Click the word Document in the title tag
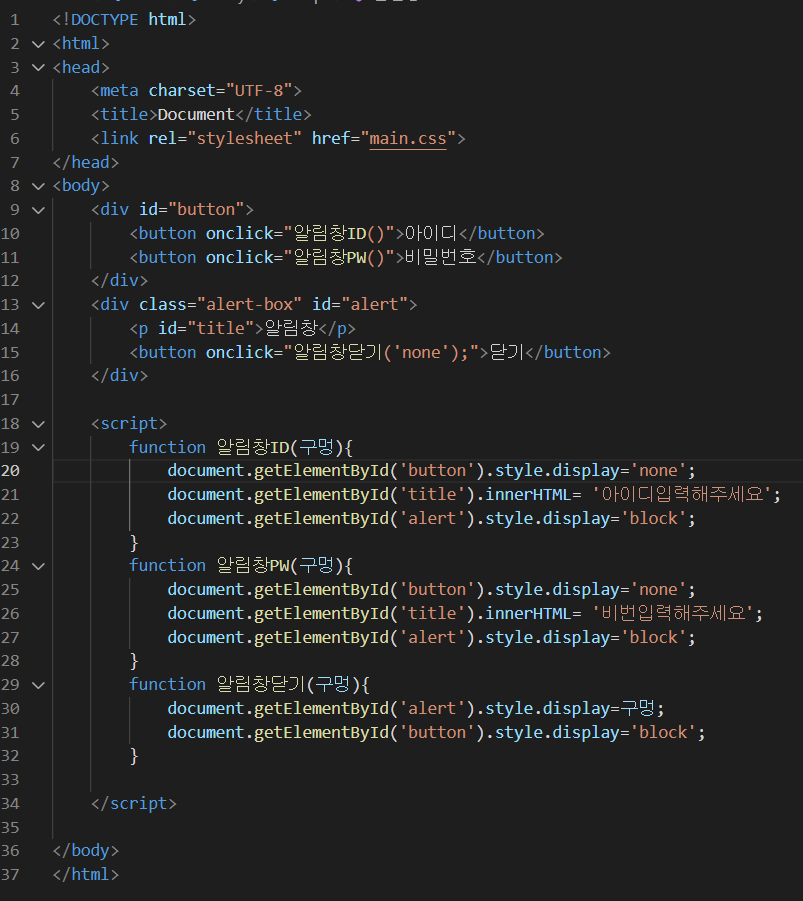This screenshot has width=803, height=901. pos(196,115)
